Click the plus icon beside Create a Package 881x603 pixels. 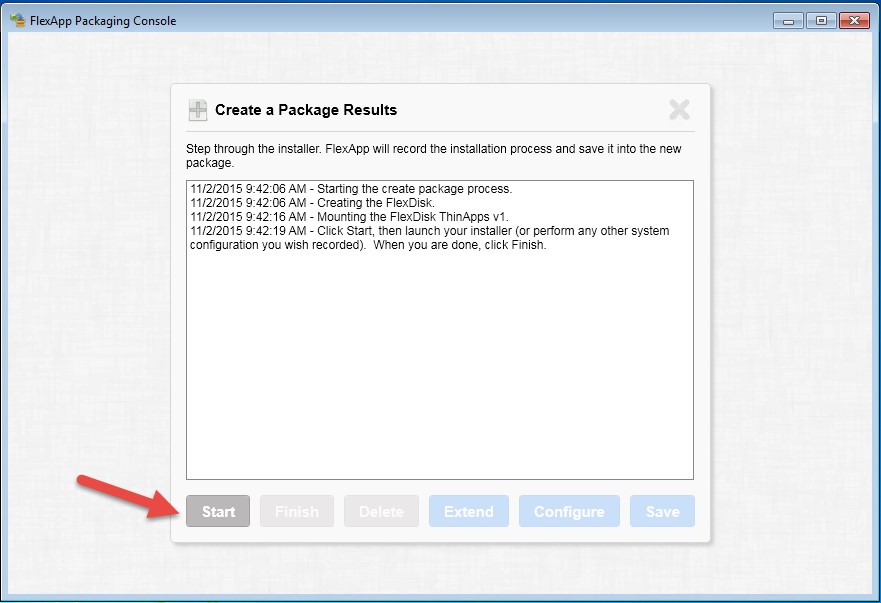(x=197, y=110)
